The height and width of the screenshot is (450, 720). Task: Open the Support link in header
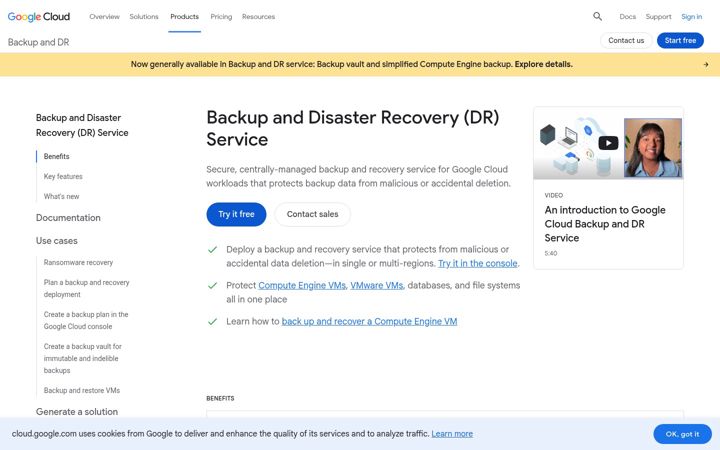tap(658, 17)
